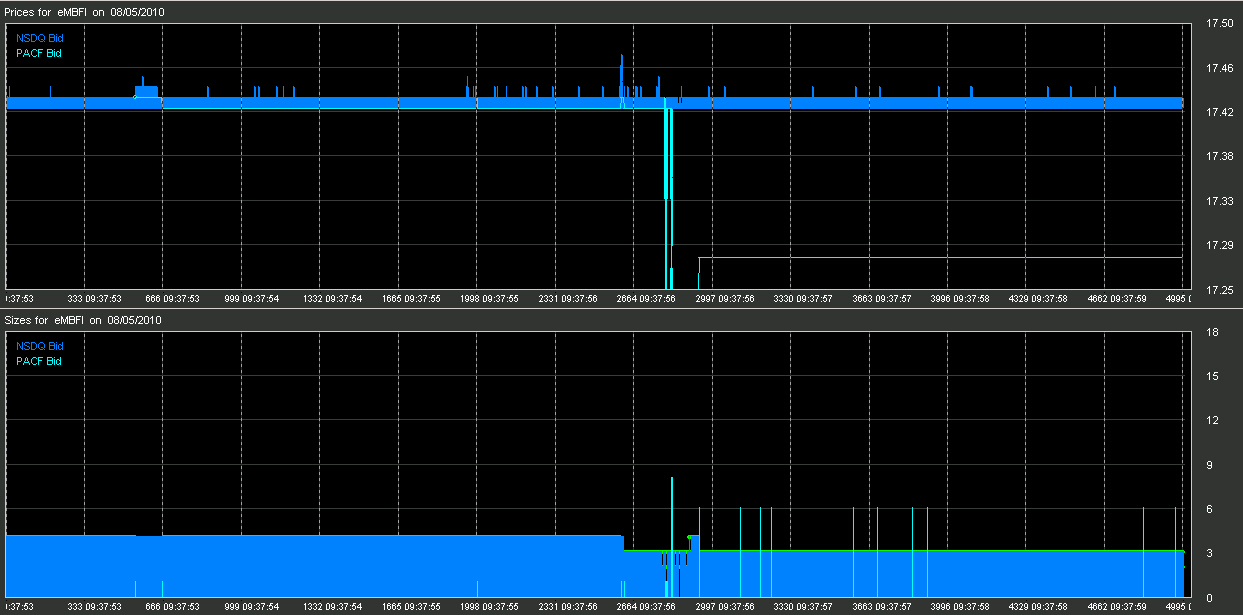Click the "Sizes for eMBFI on 08/05/2010" chart title
Image resolution: width=1243 pixels, height=615 pixels.
(x=84, y=320)
